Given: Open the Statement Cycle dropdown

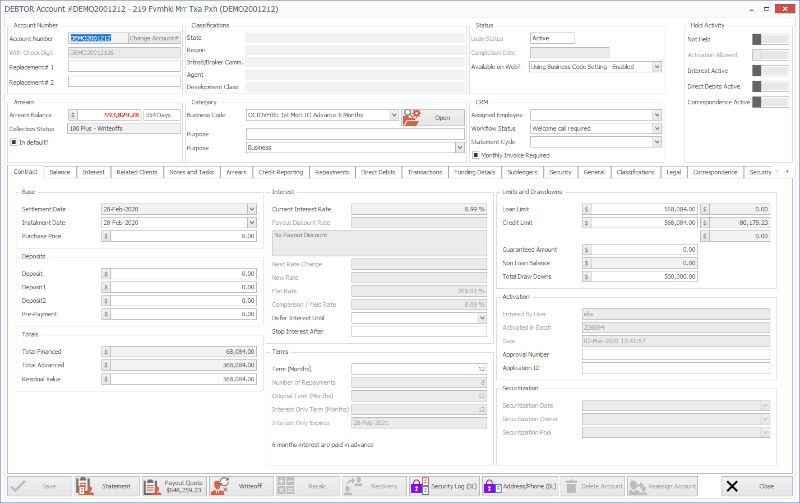Looking at the screenshot, I should [657, 142].
